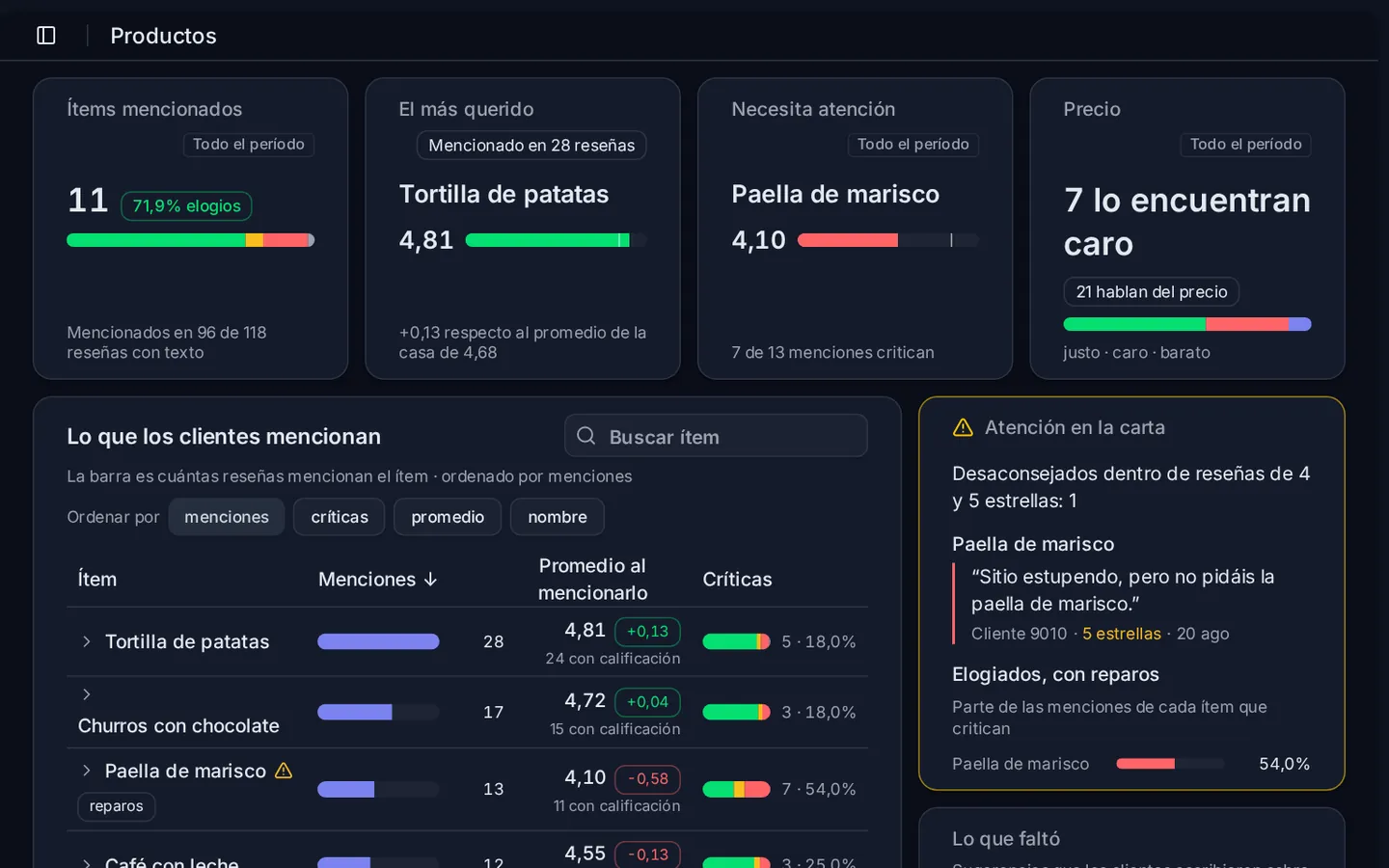Viewport: 1389px width, 868px height.
Task: Click the Tortilla de patatas críticas bar
Action: (x=737, y=641)
